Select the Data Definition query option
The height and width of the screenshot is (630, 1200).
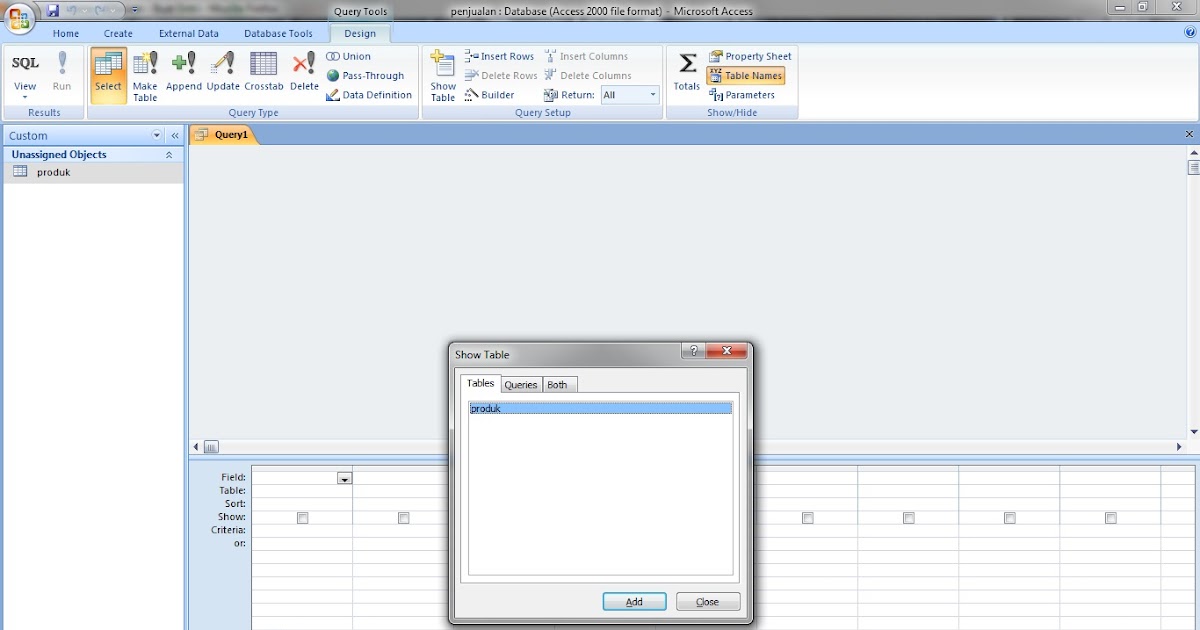(369, 95)
